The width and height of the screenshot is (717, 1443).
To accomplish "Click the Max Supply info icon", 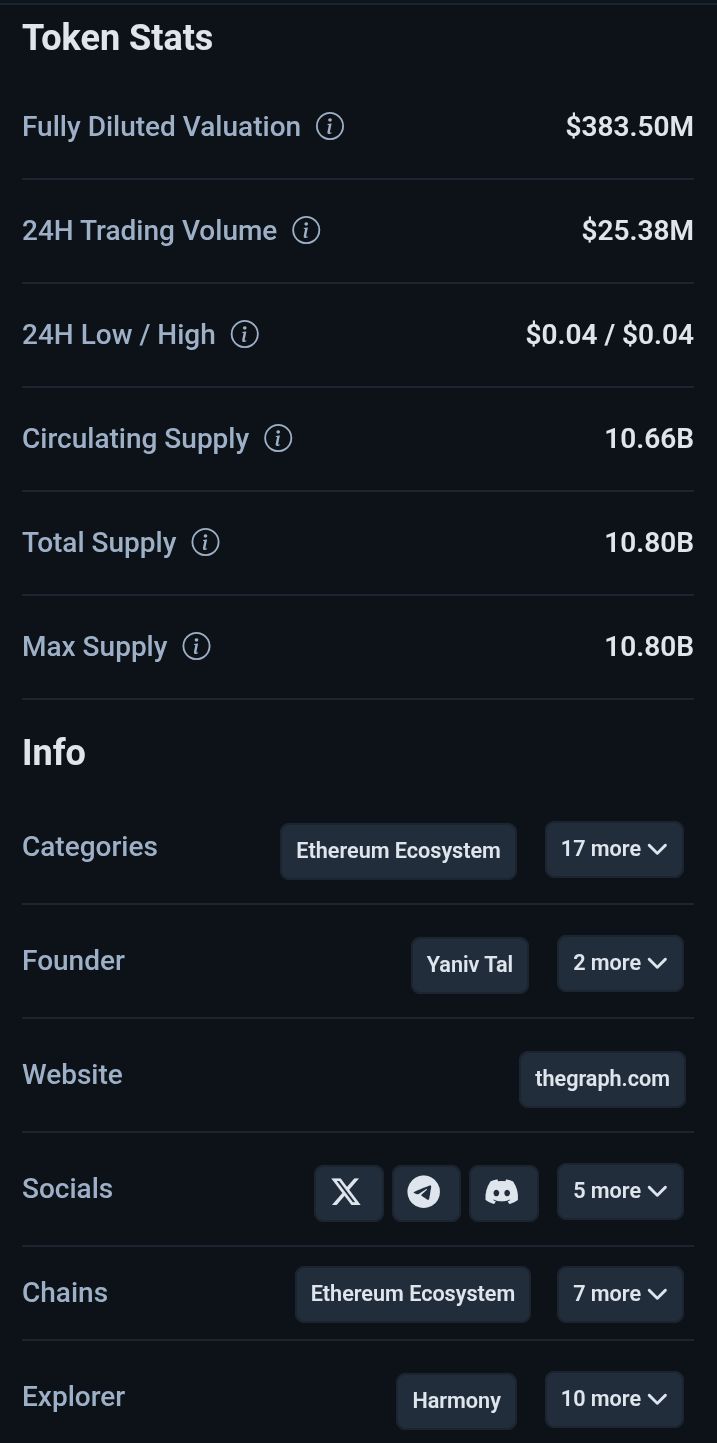I will [197, 647].
